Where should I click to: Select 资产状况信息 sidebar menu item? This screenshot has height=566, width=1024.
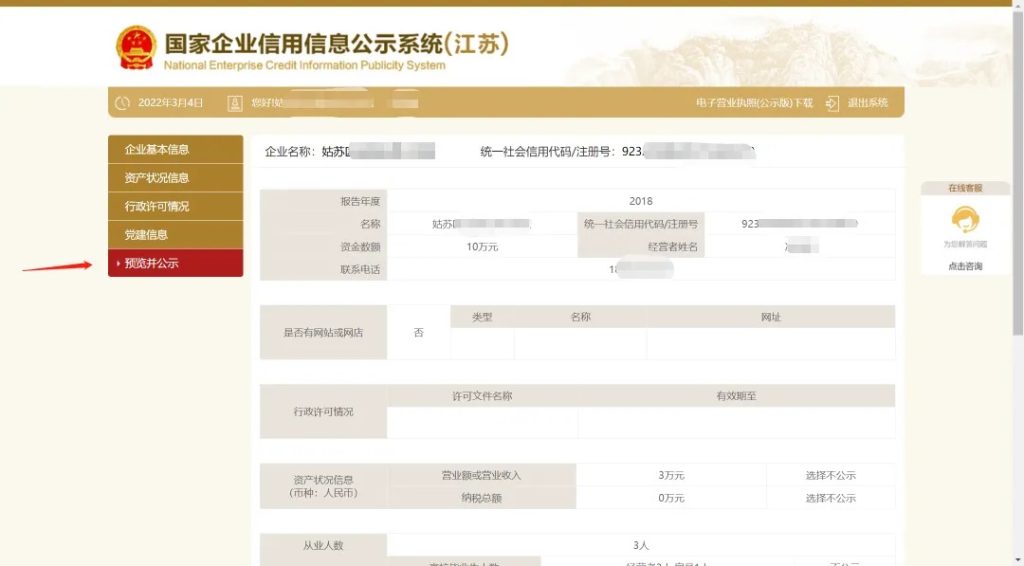[157, 178]
